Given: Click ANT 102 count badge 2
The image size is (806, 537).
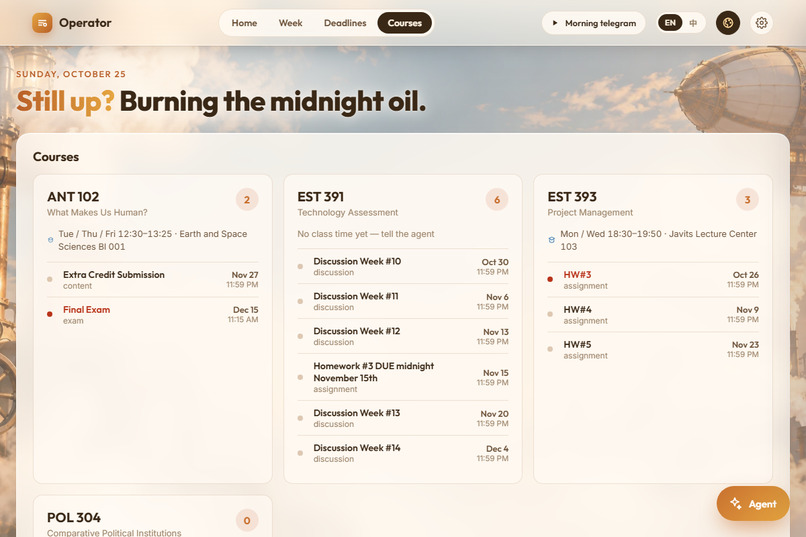Looking at the screenshot, I should pos(247,199).
